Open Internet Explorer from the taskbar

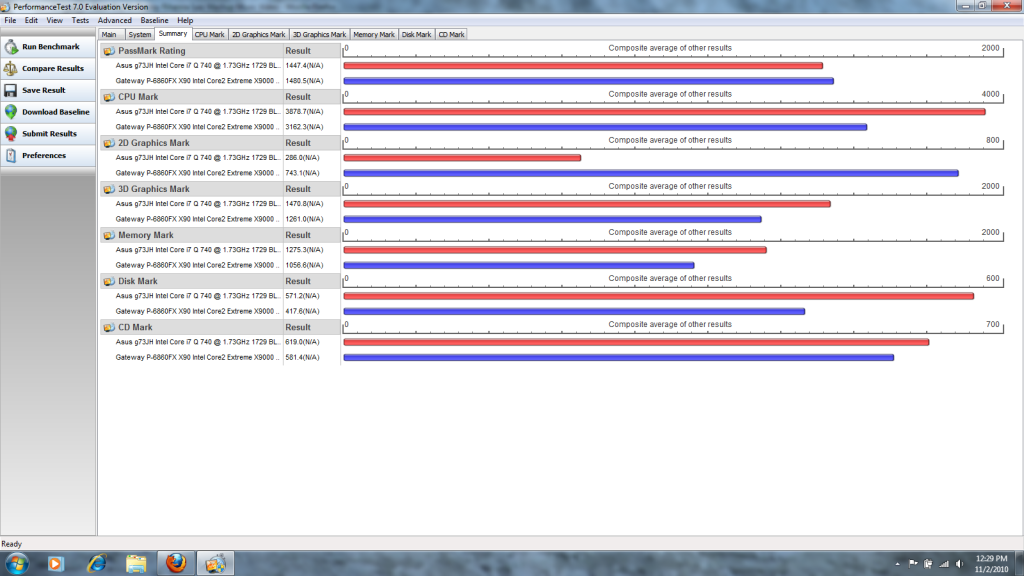pyautogui.click(x=97, y=563)
